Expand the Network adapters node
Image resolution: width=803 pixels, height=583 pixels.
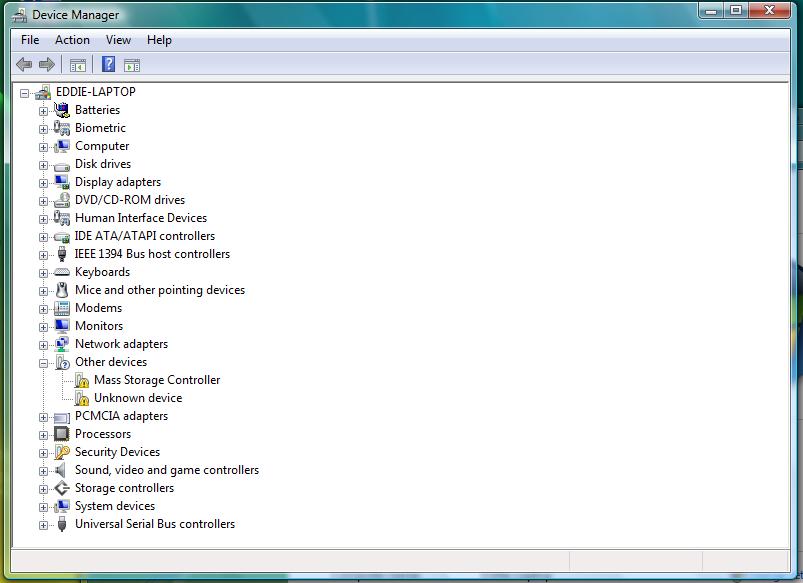(44, 345)
